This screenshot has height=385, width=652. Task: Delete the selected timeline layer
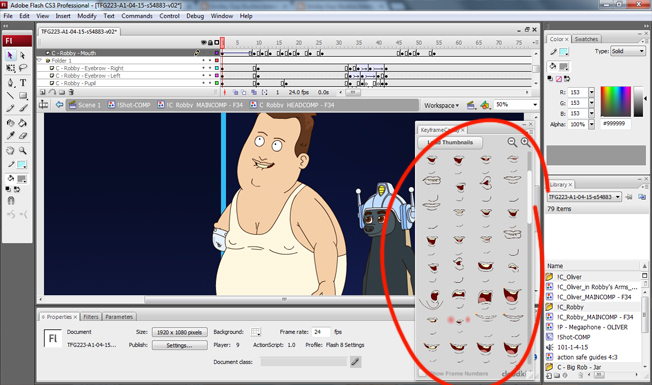pyautogui.click(x=71, y=92)
